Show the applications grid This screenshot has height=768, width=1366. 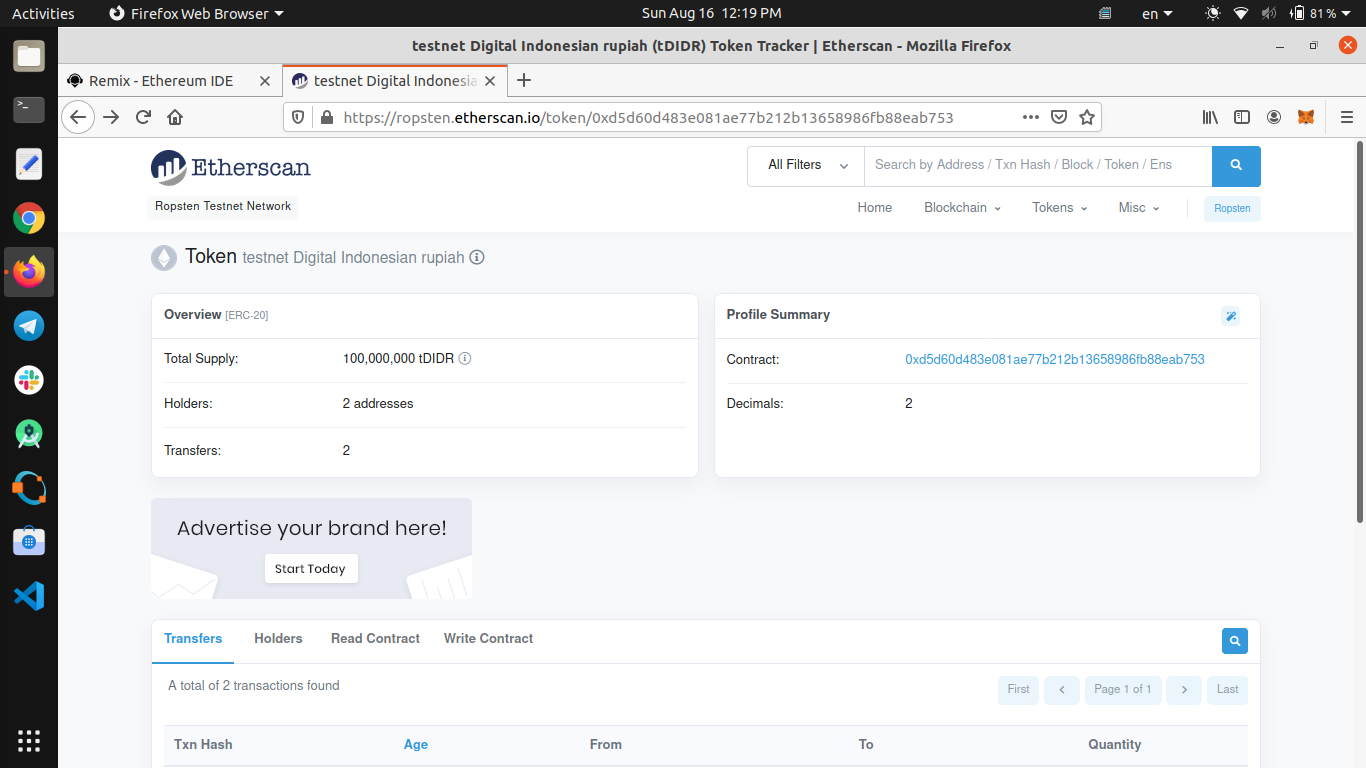[29, 741]
